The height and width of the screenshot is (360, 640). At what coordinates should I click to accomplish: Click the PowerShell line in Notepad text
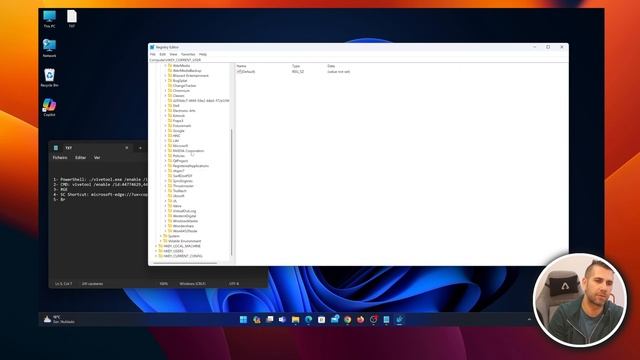click(100, 180)
